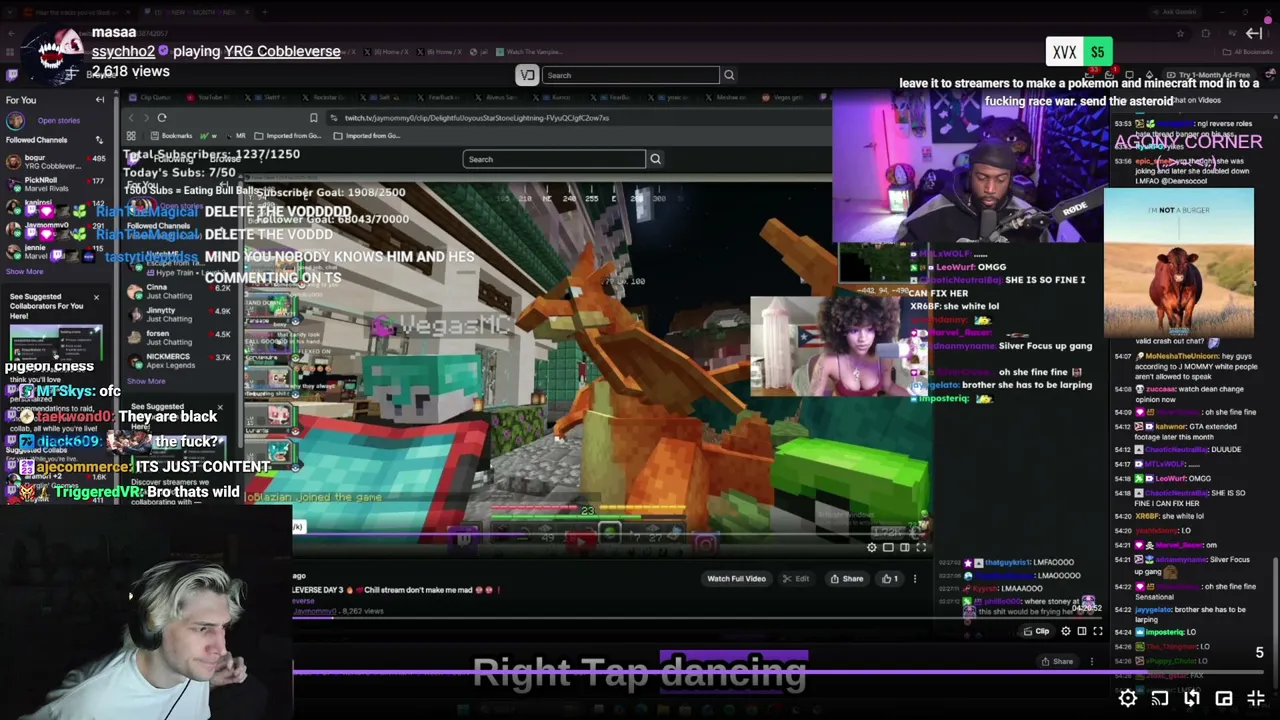Click search magnifier in inner Twitch page
The image size is (1280, 720).
pyautogui.click(x=656, y=159)
